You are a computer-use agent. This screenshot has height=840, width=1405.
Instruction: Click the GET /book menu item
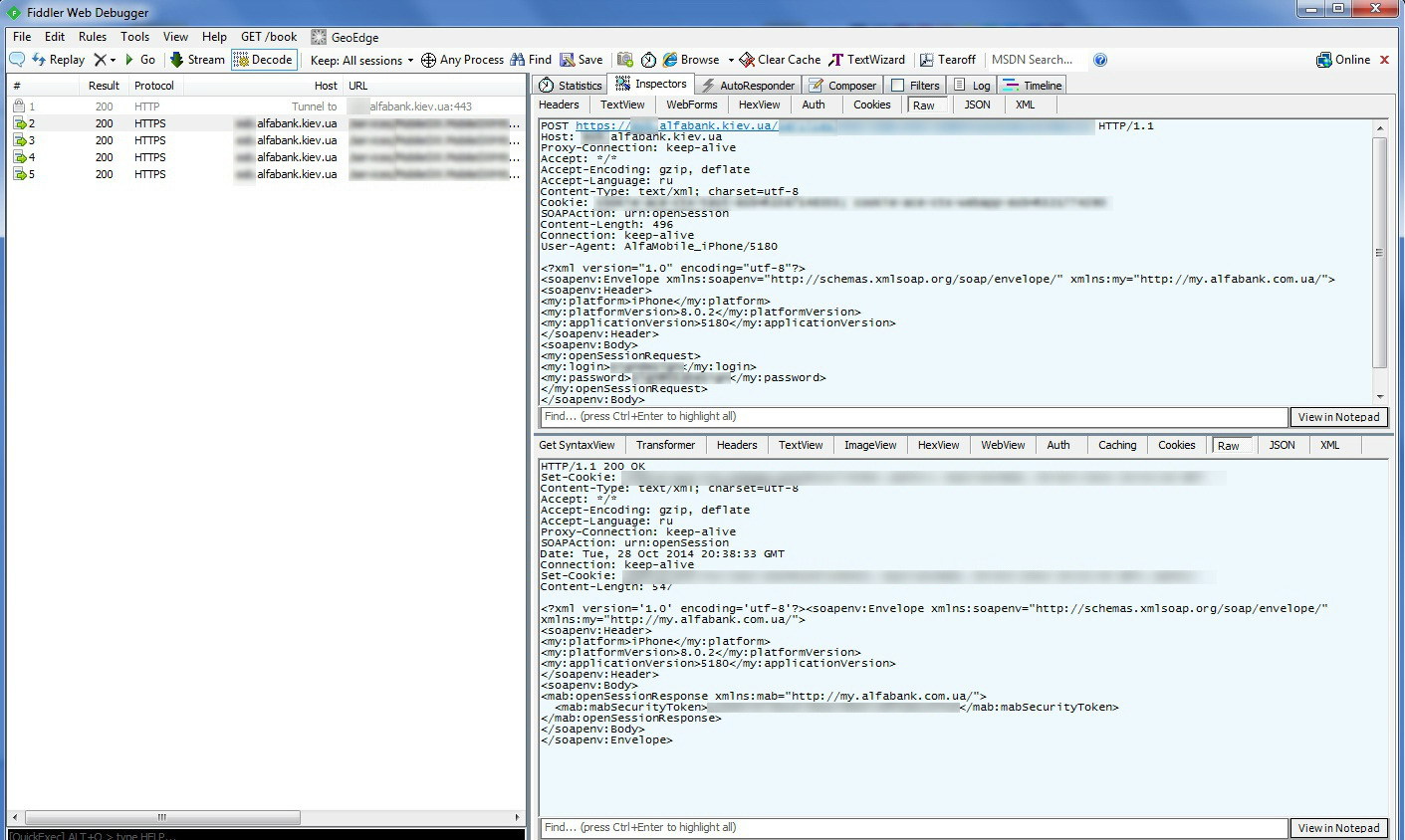[x=269, y=37]
